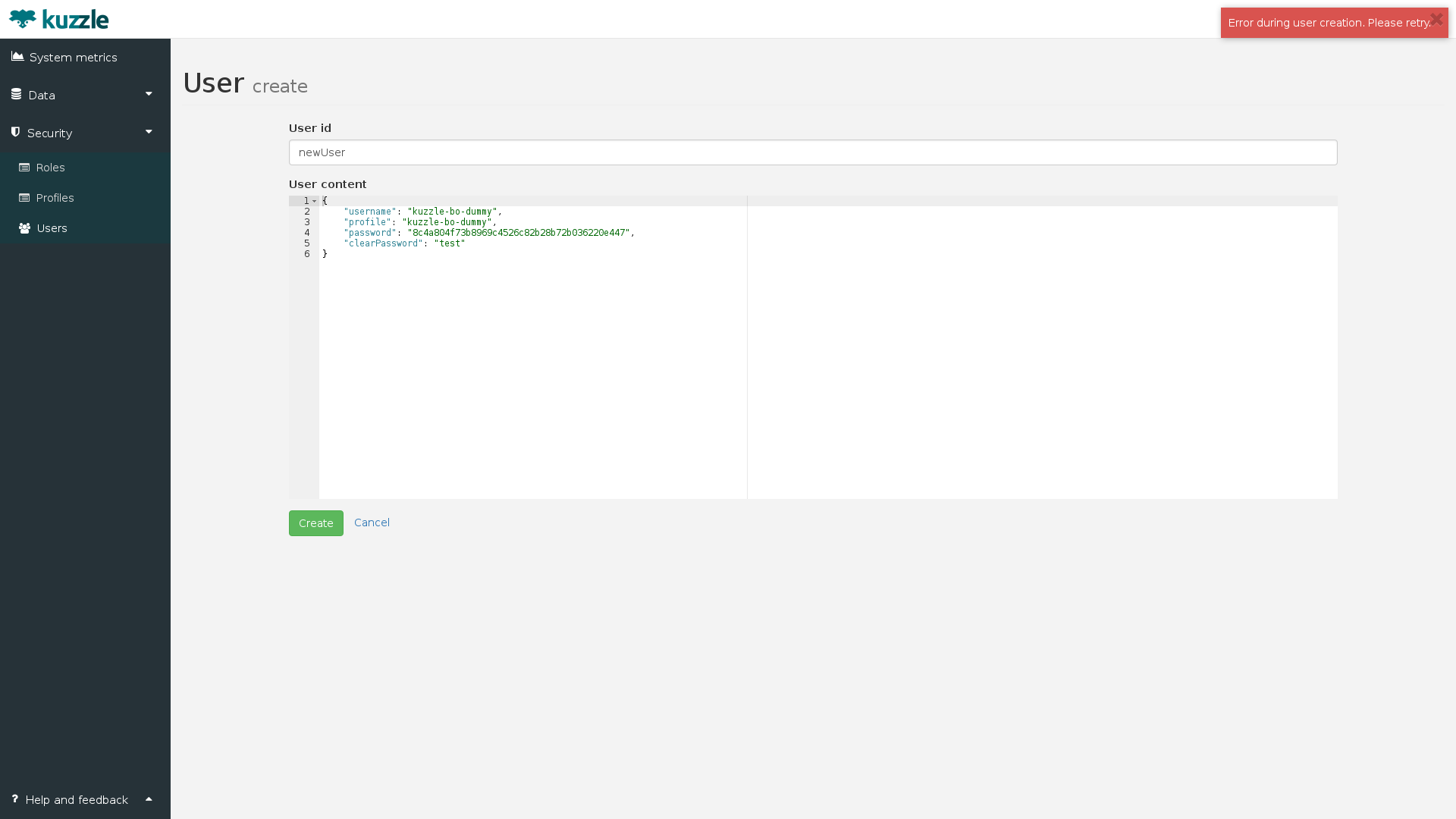
Task: Fold the JSON block at line 1
Action: pyautogui.click(x=315, y=201)
